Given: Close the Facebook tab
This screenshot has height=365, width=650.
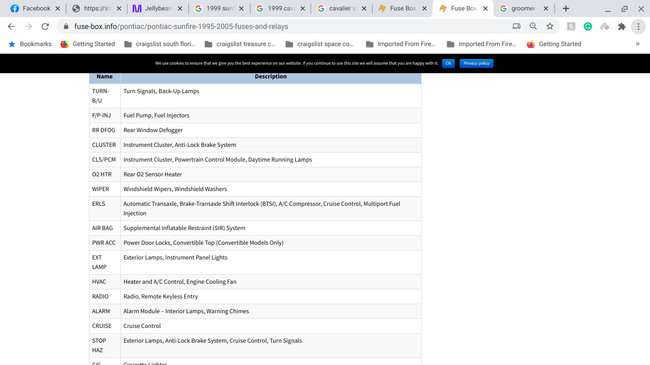Looking at the screenshot, I should tap(58, 8).
